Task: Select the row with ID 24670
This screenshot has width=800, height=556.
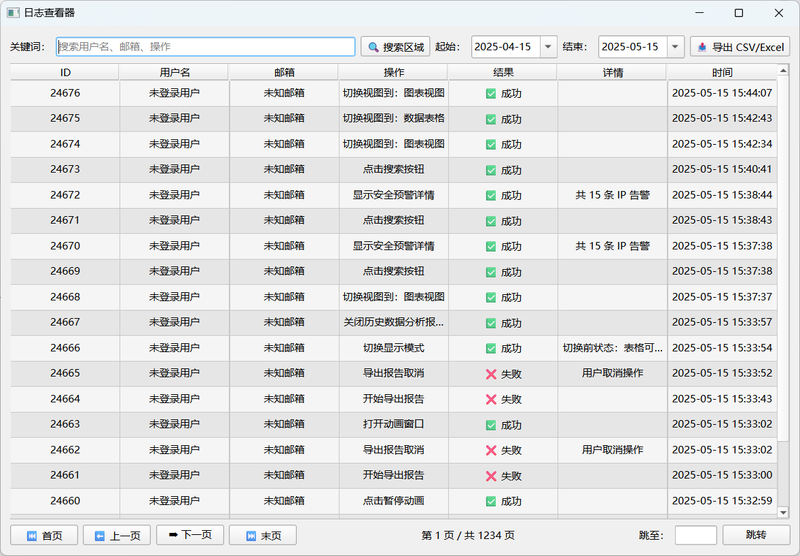Action: [65, 246]
